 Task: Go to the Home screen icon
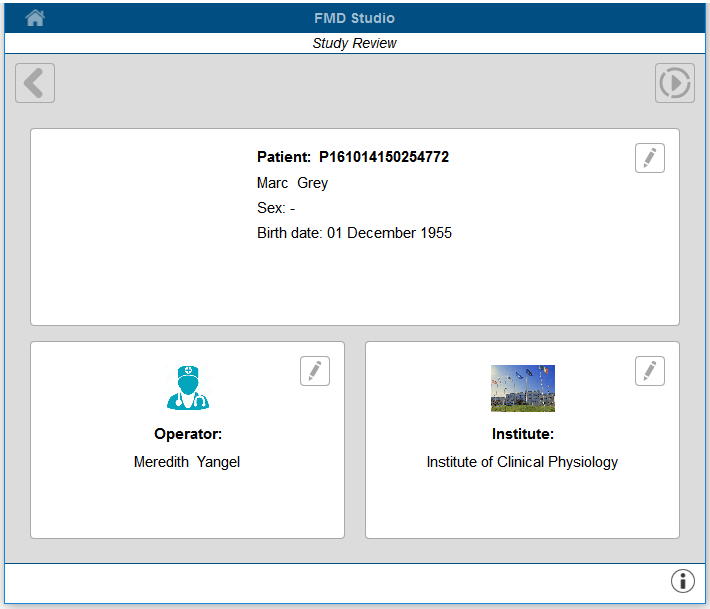[x=35, y=18]
